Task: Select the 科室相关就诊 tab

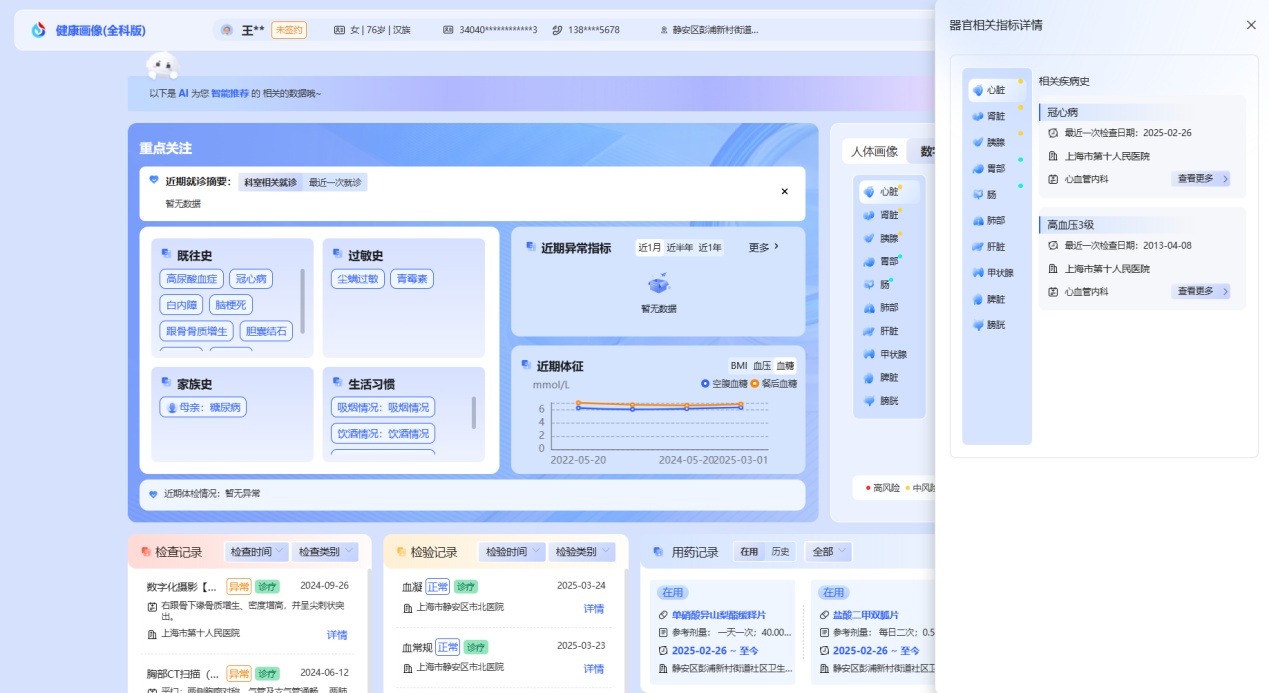Action: click(x=271, y=182)
